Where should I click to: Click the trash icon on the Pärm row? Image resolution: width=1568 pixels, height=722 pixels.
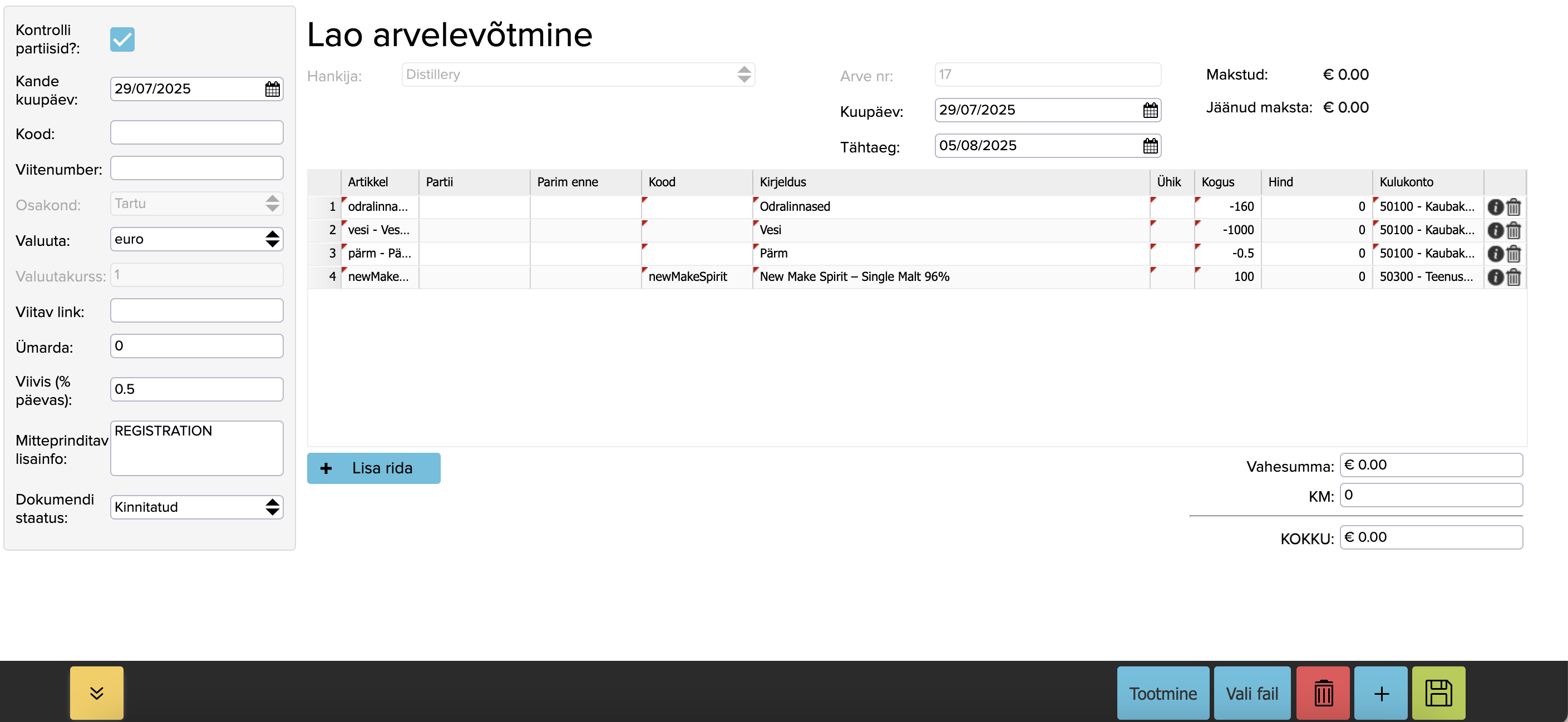click(1513, 254)
